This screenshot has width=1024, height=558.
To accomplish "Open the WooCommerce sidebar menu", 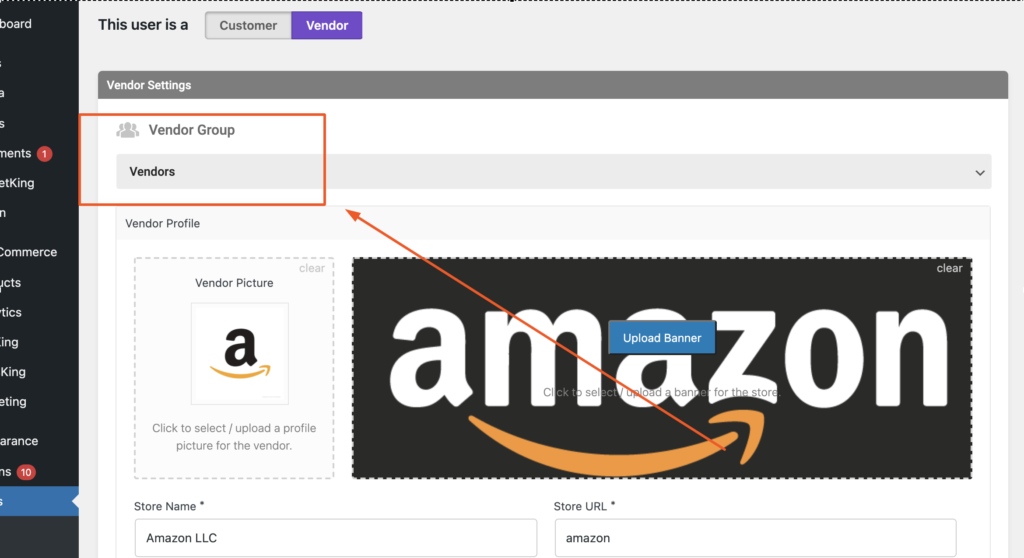I will point(29,252).
